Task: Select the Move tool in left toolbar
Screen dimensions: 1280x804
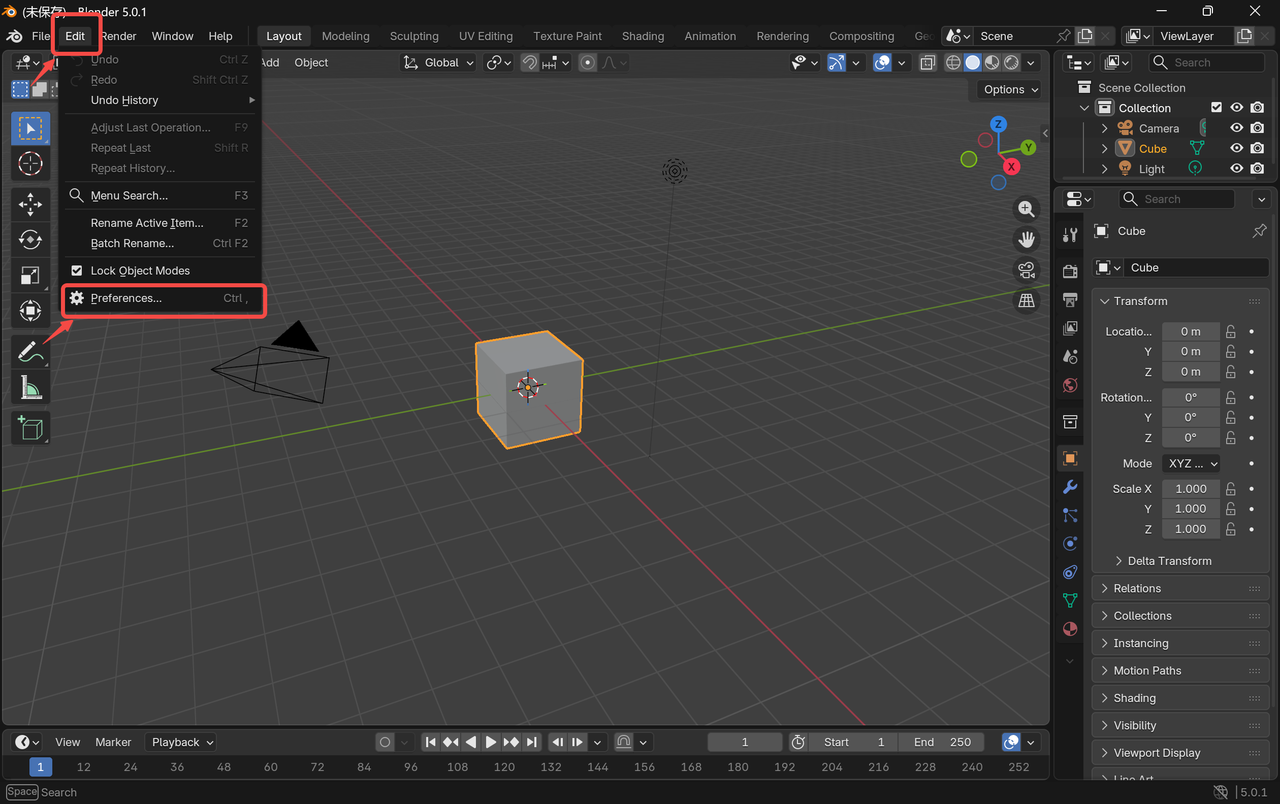Action: pos(30,204)
